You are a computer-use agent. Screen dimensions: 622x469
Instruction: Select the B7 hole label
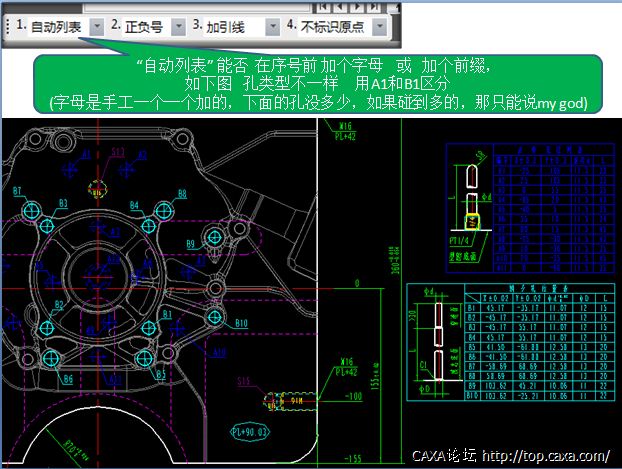coord(17,191)
